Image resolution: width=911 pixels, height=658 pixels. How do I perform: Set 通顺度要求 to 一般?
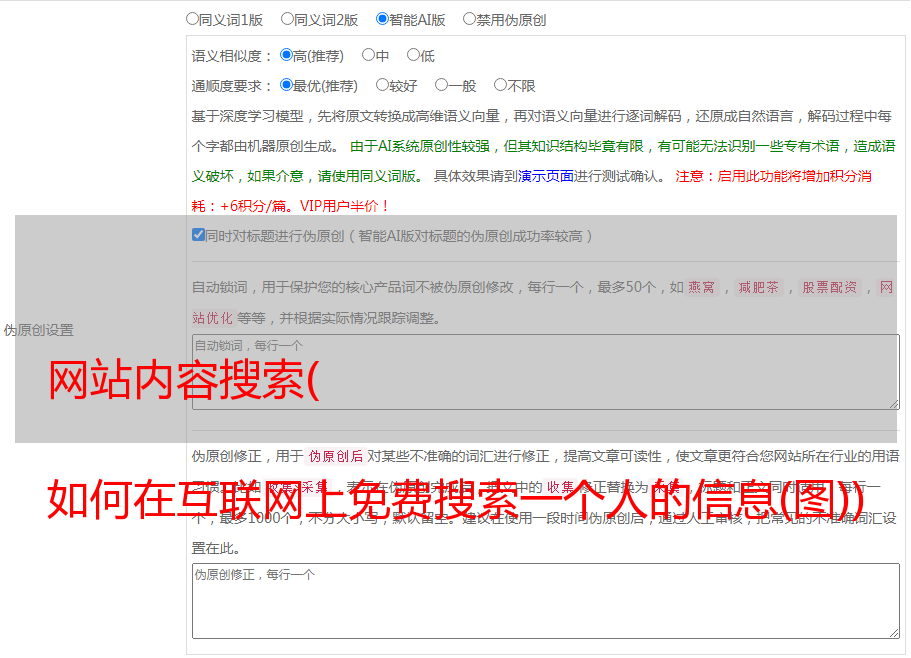click(x=441, y=85)
